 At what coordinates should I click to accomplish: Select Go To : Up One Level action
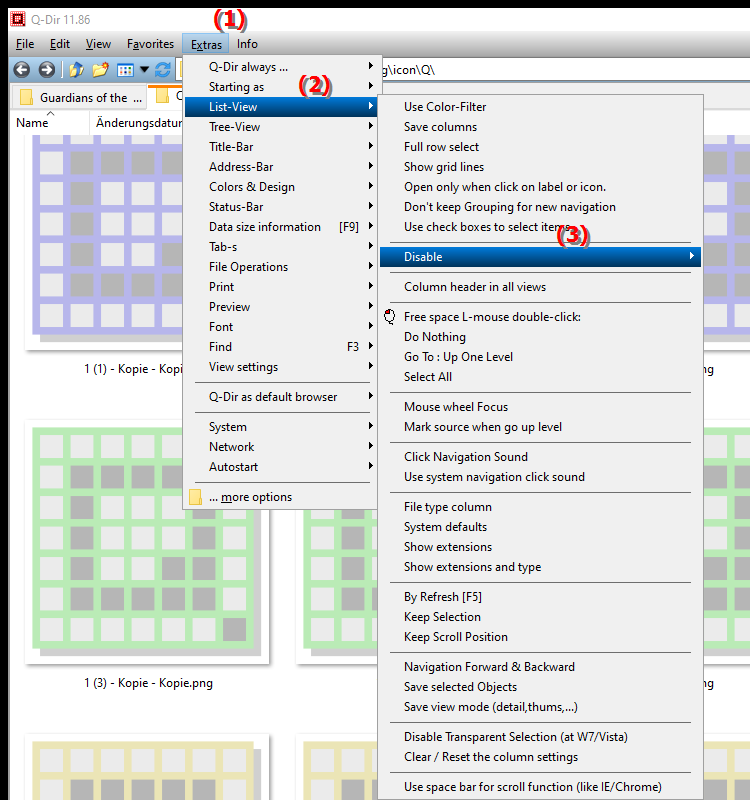pyautogui.click(x=540, y=357)
